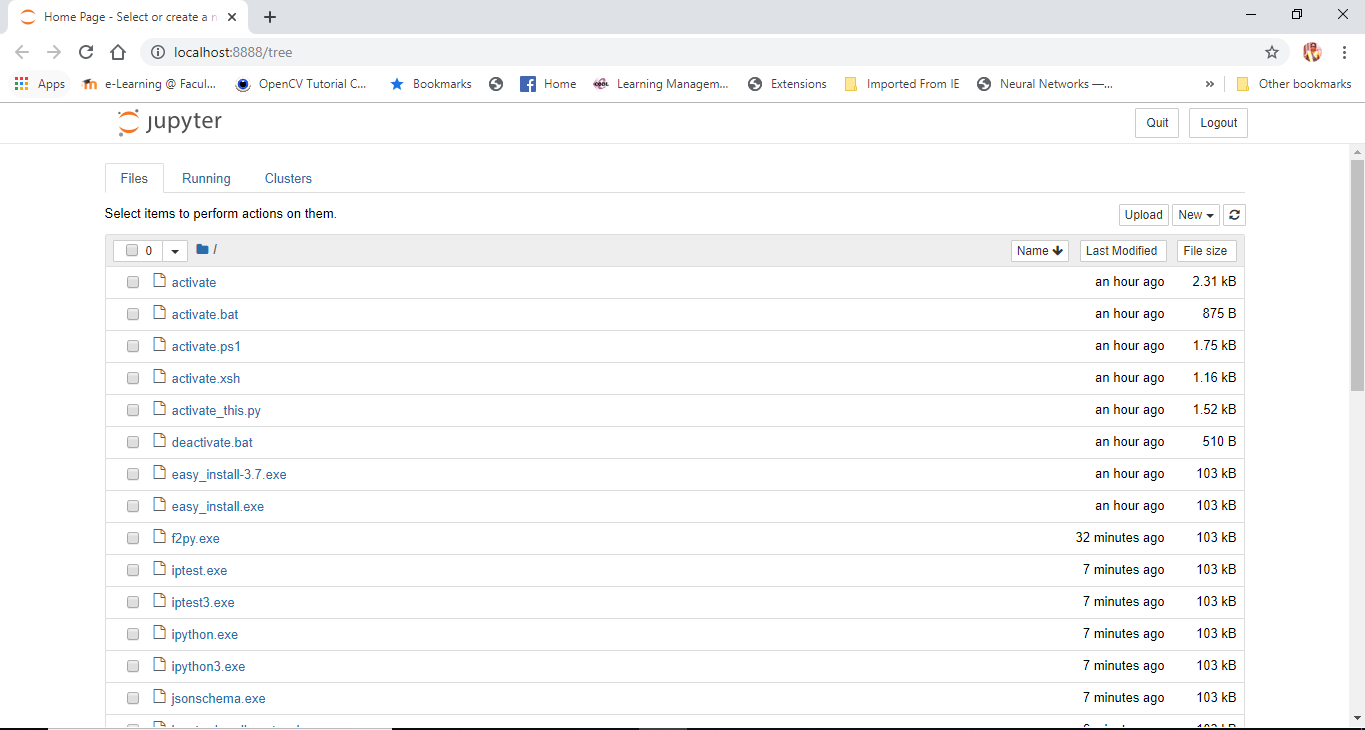Screen dimensions: 1365x730
Task: Open the f2py.exe file link
Action: tap(195, 537)
